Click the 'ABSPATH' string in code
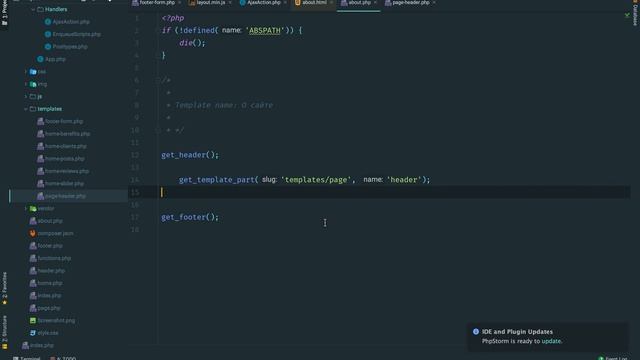The height and width of the screenshot is (360, 640). (x=265, y=31)
